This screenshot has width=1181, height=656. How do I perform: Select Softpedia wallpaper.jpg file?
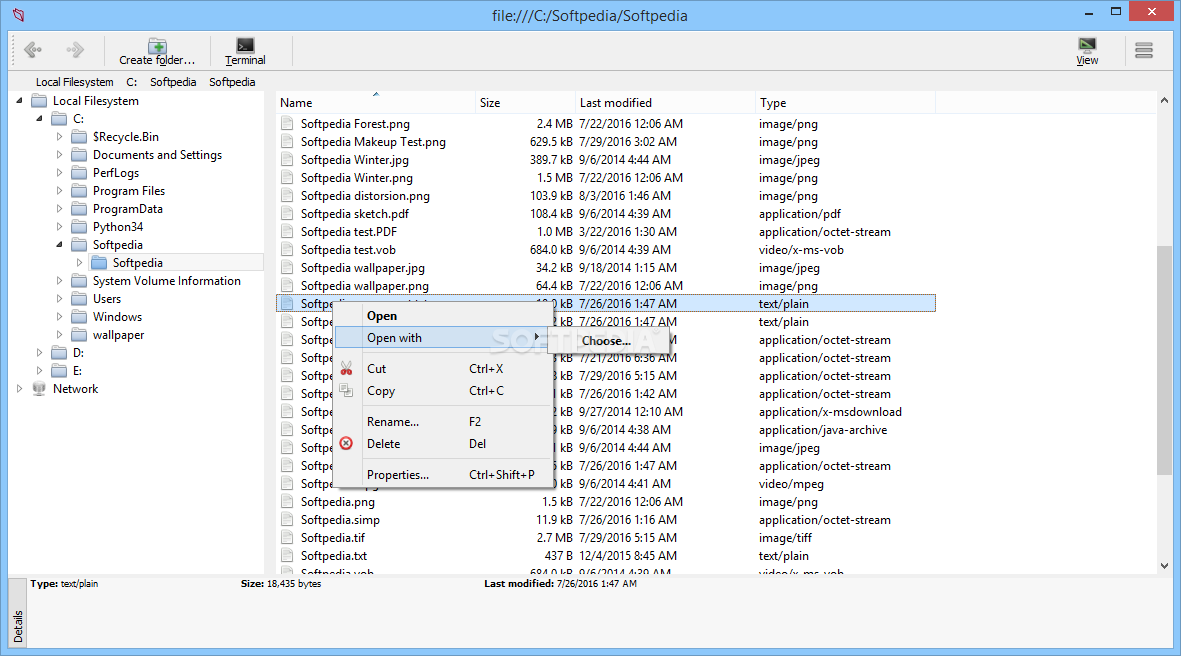[x=362, y=268]
